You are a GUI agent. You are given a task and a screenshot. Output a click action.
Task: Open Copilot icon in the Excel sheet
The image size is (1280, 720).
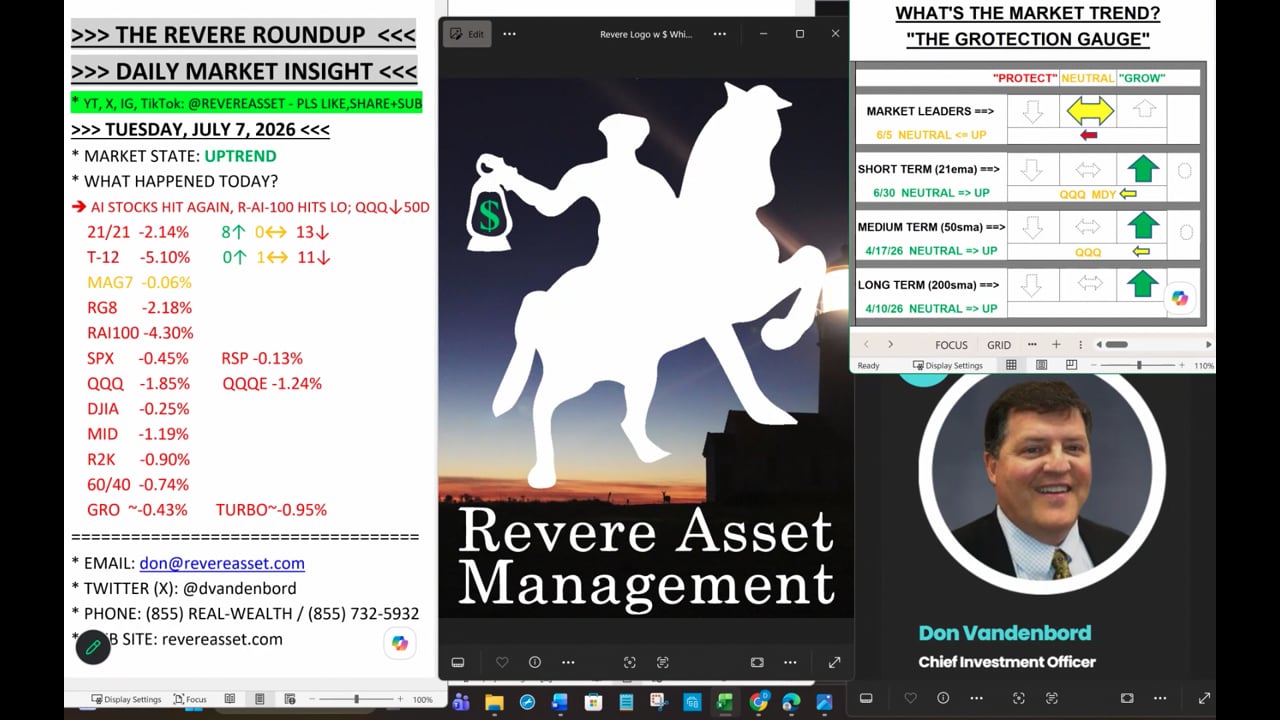[x=1180, y=298]
